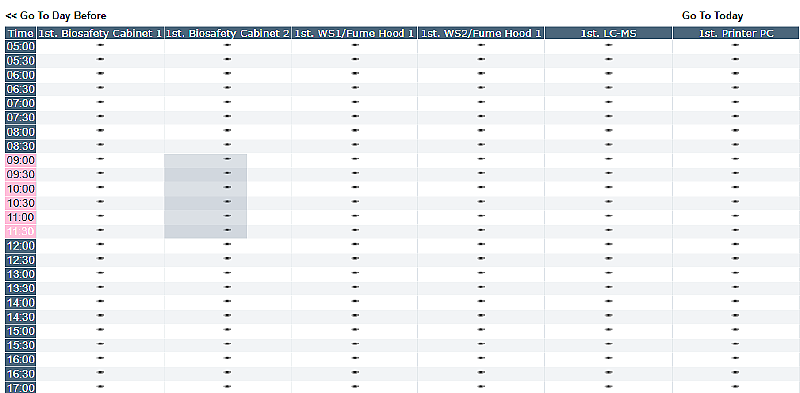Click the highlighted 09:00 time label
Image resolution: width=800 pixels, height=393 pixels.
[x=20, y=160]
